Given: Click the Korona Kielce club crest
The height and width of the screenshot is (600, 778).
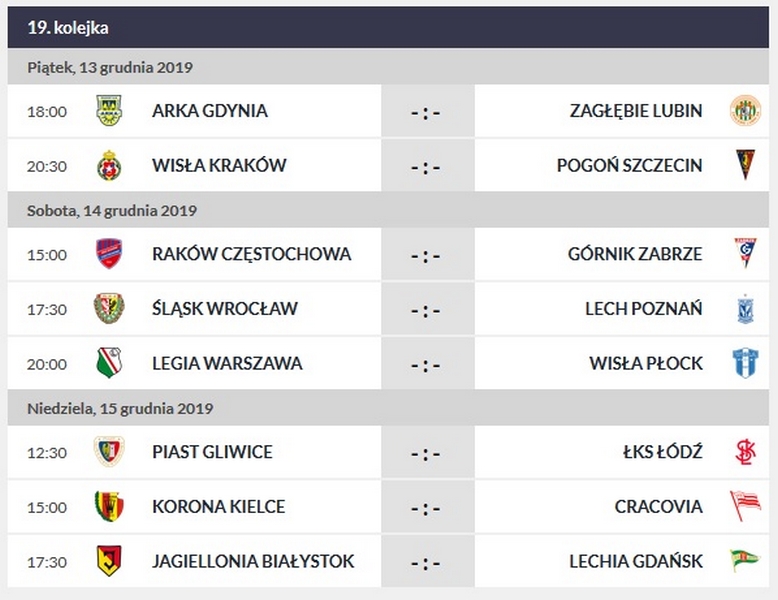Looking at the screenshot, I should click(x=109, y=507).
